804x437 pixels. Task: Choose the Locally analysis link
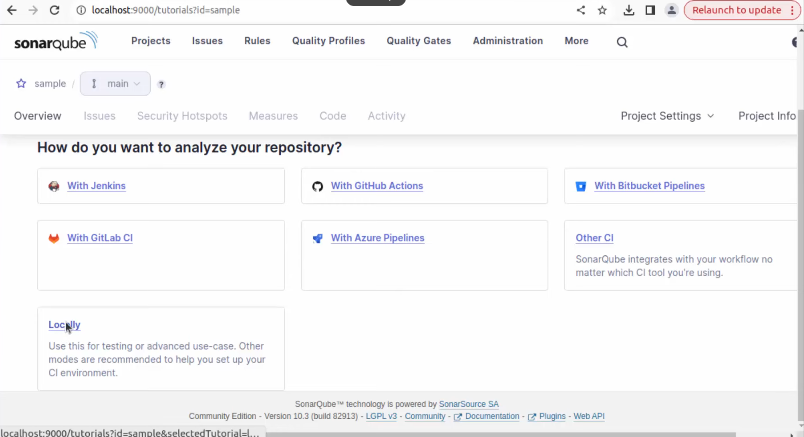pyautogui.click(x=64, y=325)
